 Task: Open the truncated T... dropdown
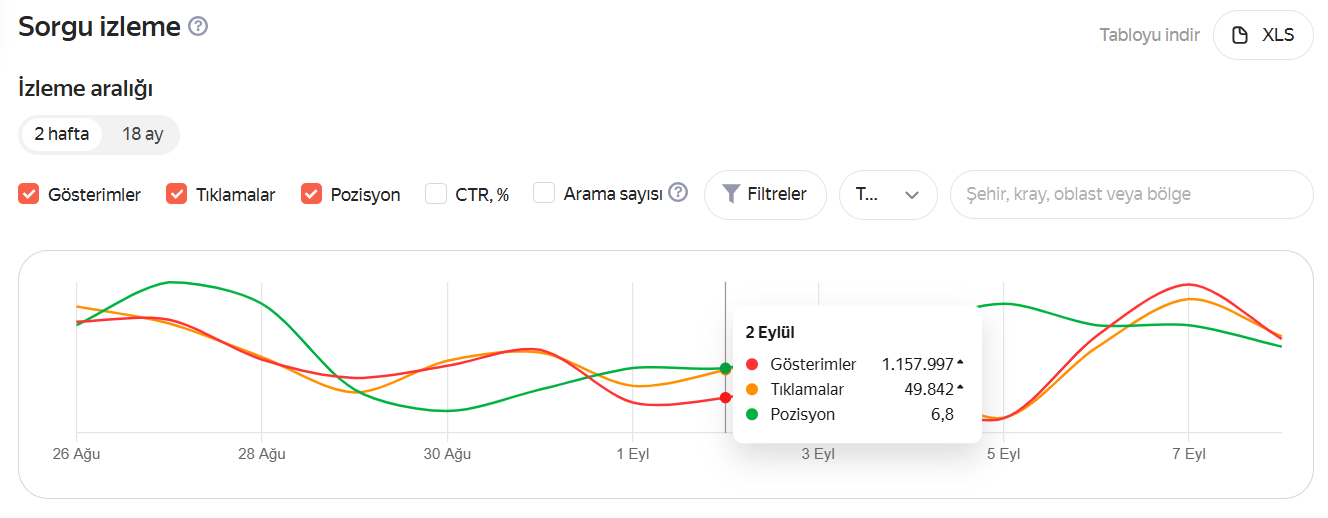pyautogui.click(x=887, y=195)
